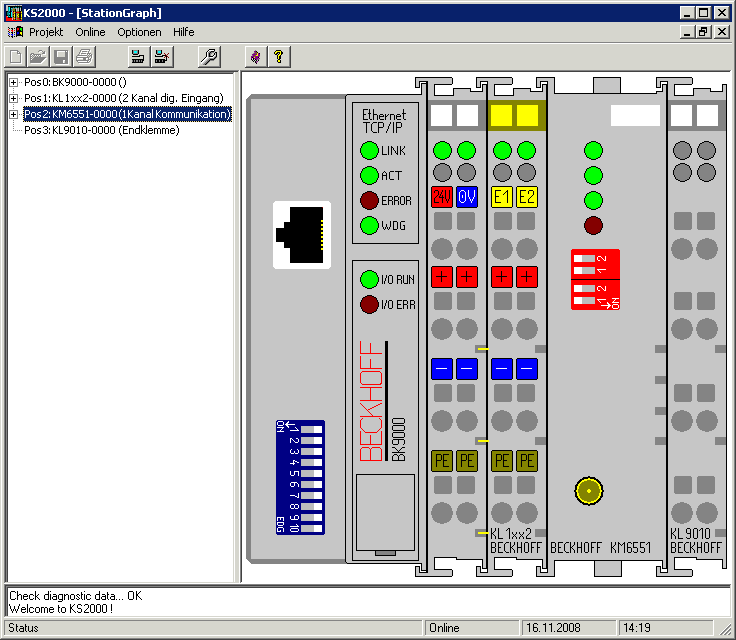Click the yellow E2 input terminal
This screenshot has height=640, width=736.
pyautogui.click(x=527, y=197)
